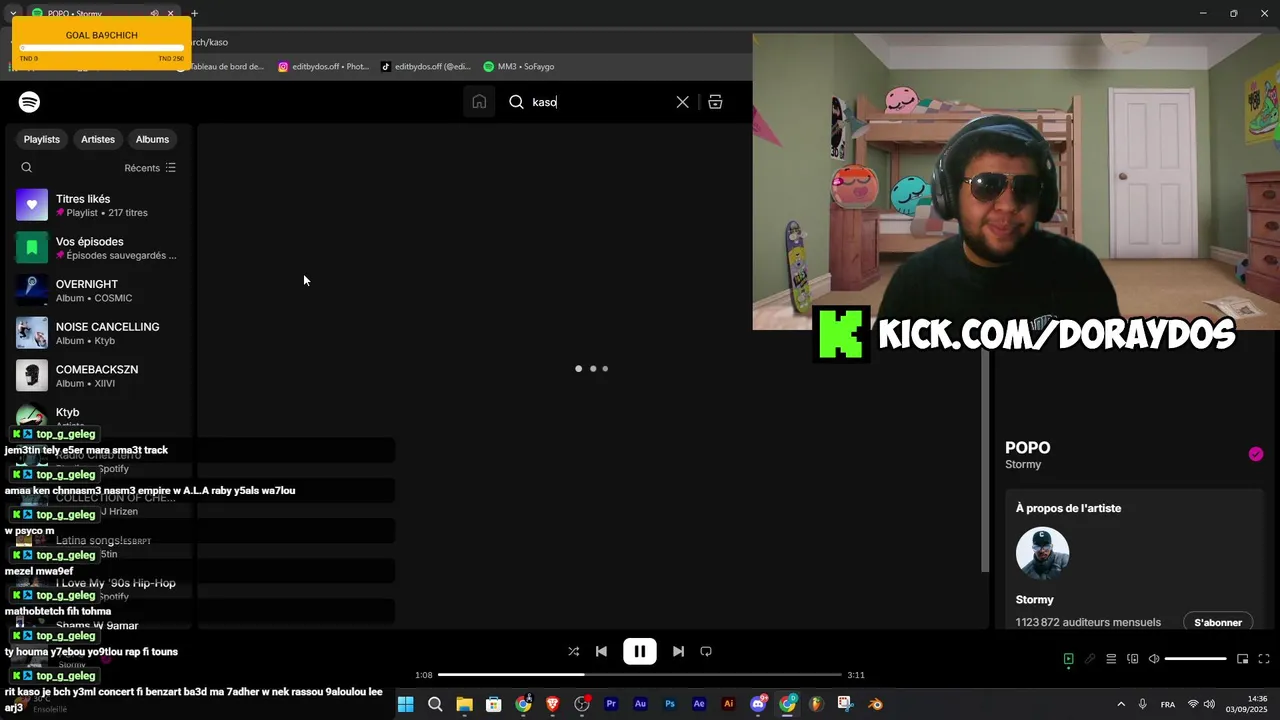Open Premiere Pro from taskbar
Screen dimensions: 1280x720
(x=611, y=704)
